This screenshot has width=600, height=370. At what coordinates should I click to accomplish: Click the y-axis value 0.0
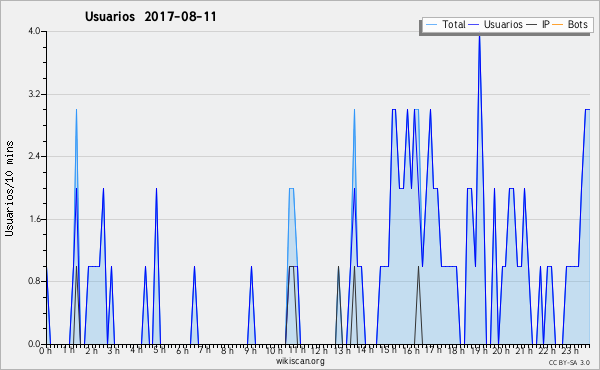34,344
